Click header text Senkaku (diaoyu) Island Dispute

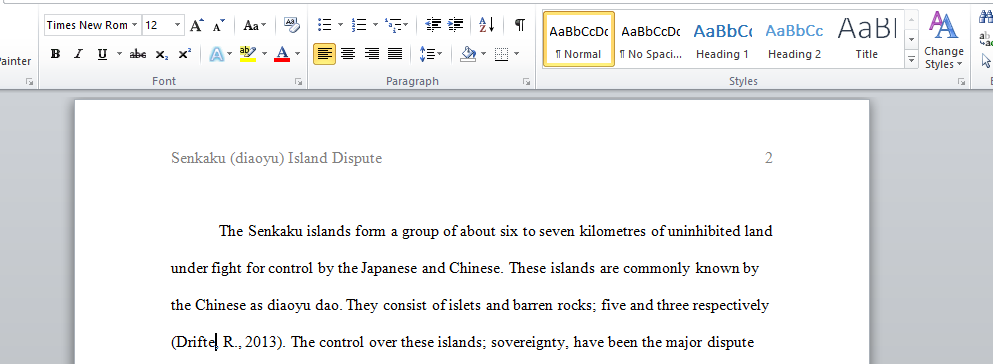pyautogui.click(x=276, y=158)
